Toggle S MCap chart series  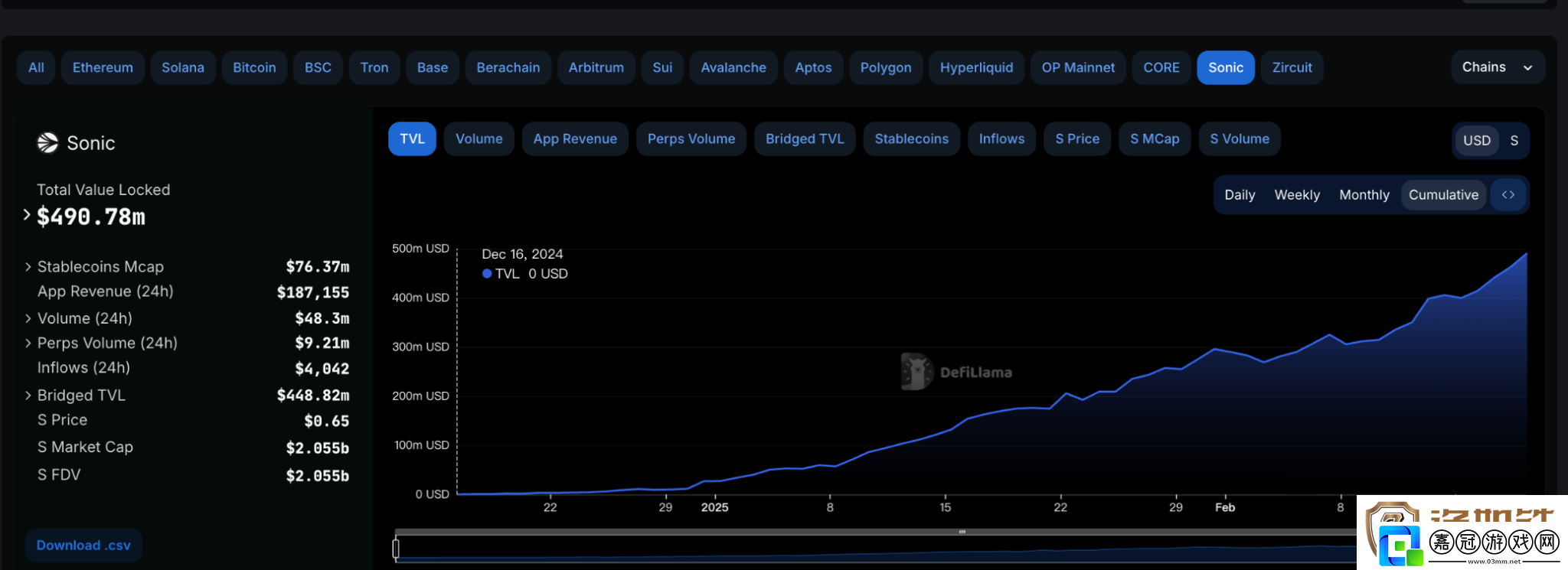click(x=1155, y=139)
